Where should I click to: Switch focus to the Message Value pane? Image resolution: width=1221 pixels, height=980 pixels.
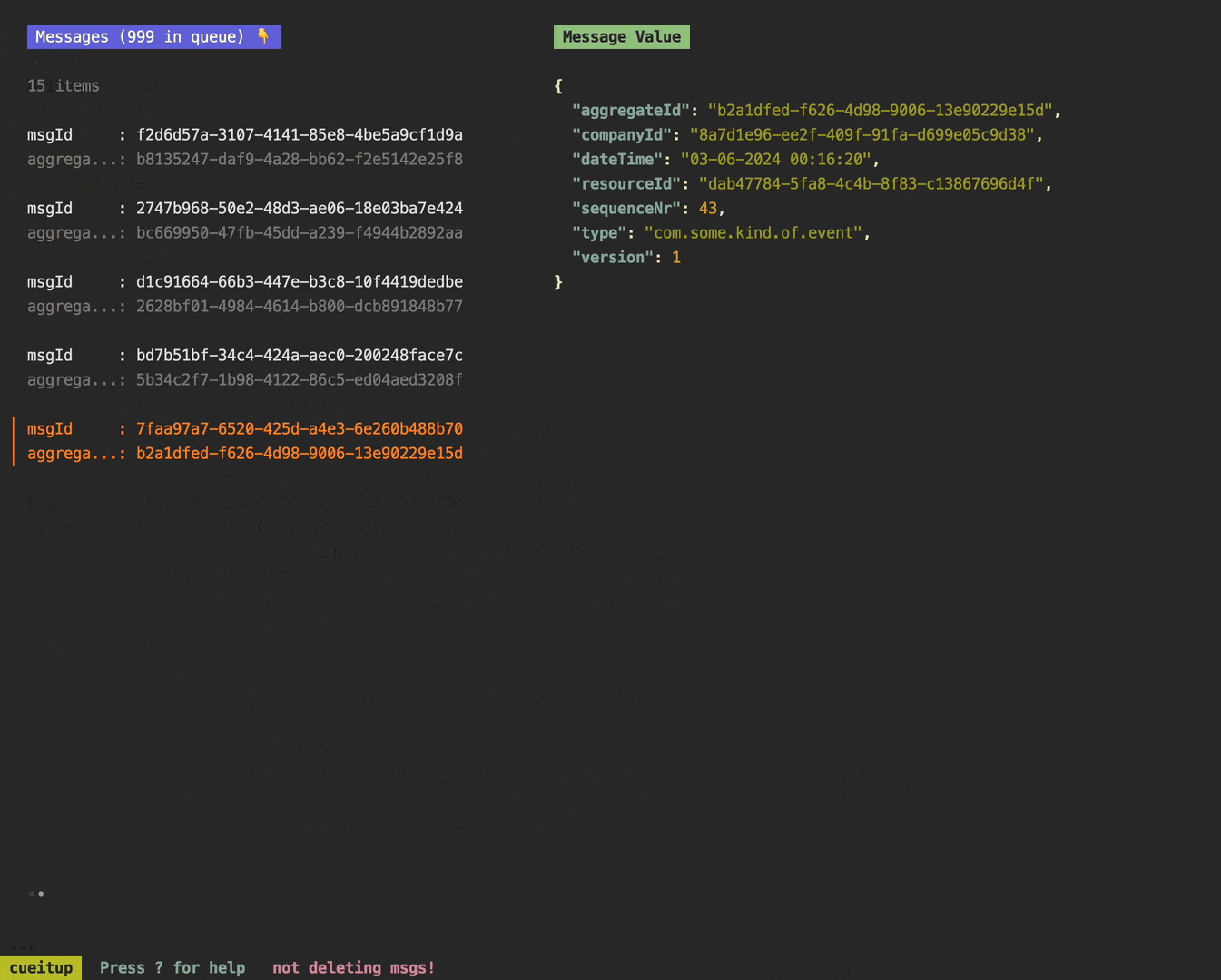click(x=817, y=181)
